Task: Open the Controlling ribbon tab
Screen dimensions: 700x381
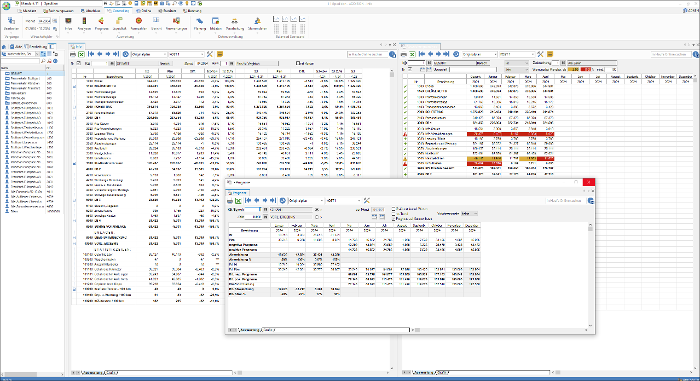Action: pos(118,10)
